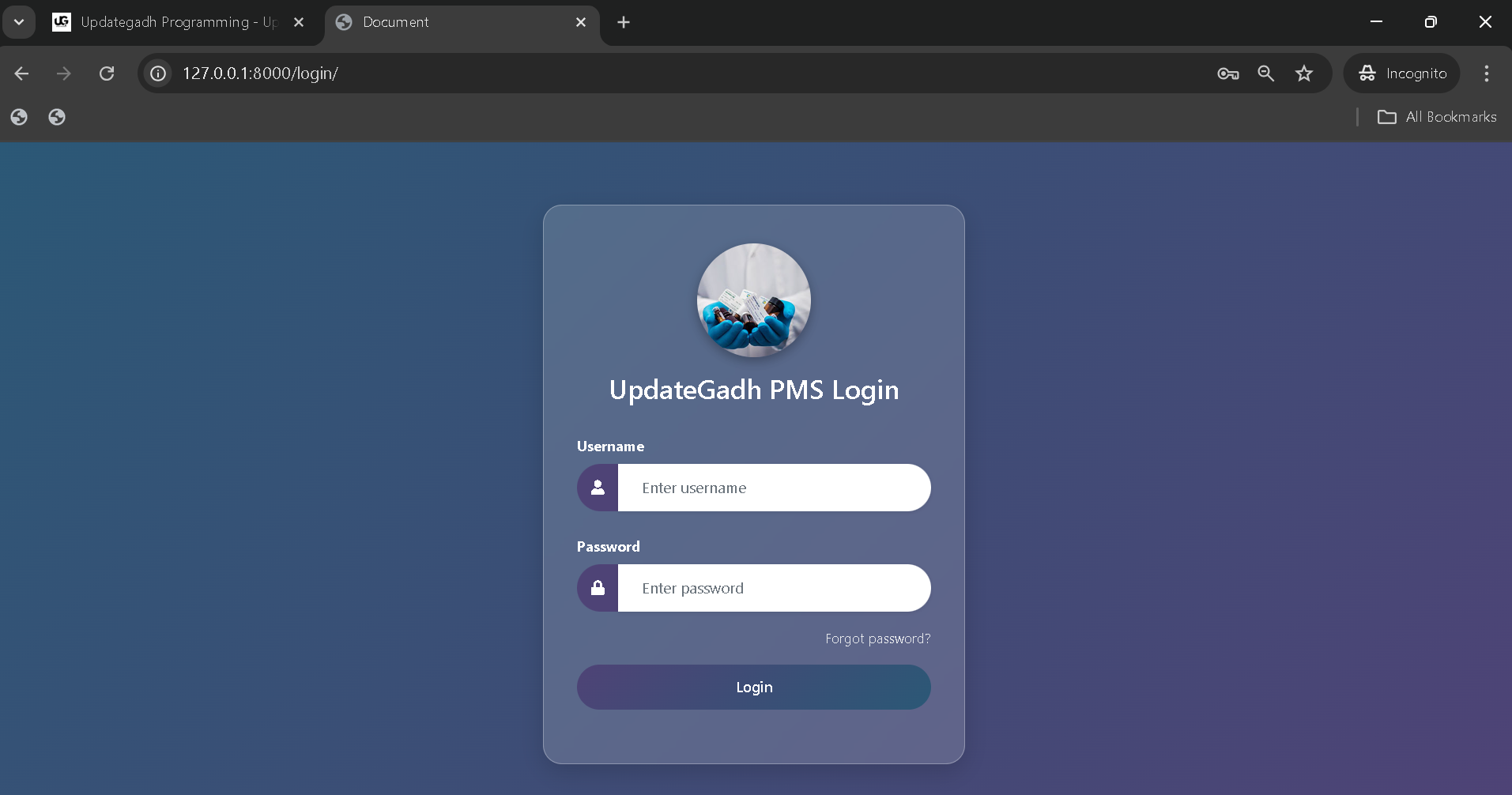Viewport: 1512px width, 795px height.
Task: Bookmark this page with the star icon
Action: coord(1303,73)
